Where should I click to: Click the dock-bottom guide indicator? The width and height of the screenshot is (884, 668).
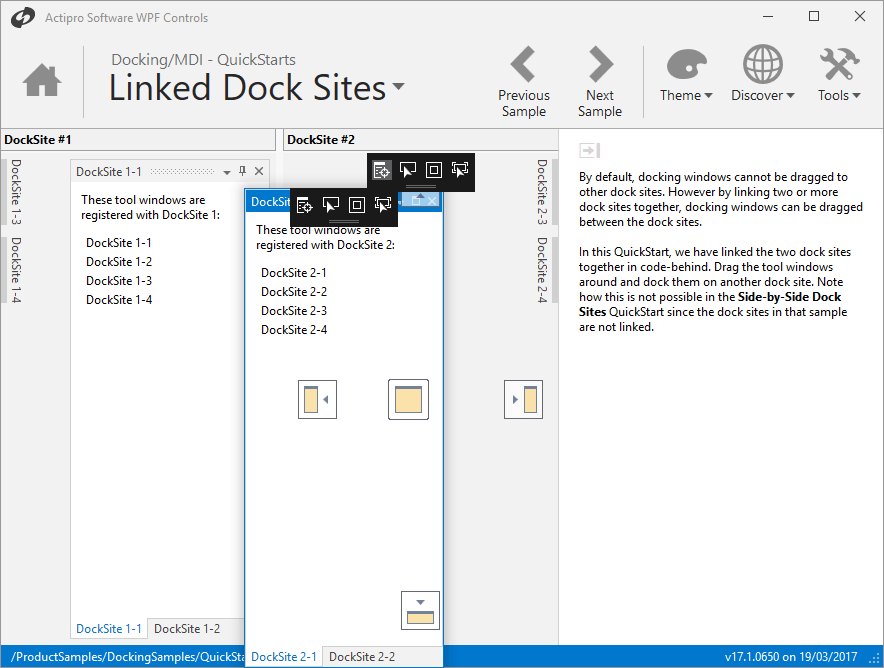pyautogui.click(x=420, y=610)
